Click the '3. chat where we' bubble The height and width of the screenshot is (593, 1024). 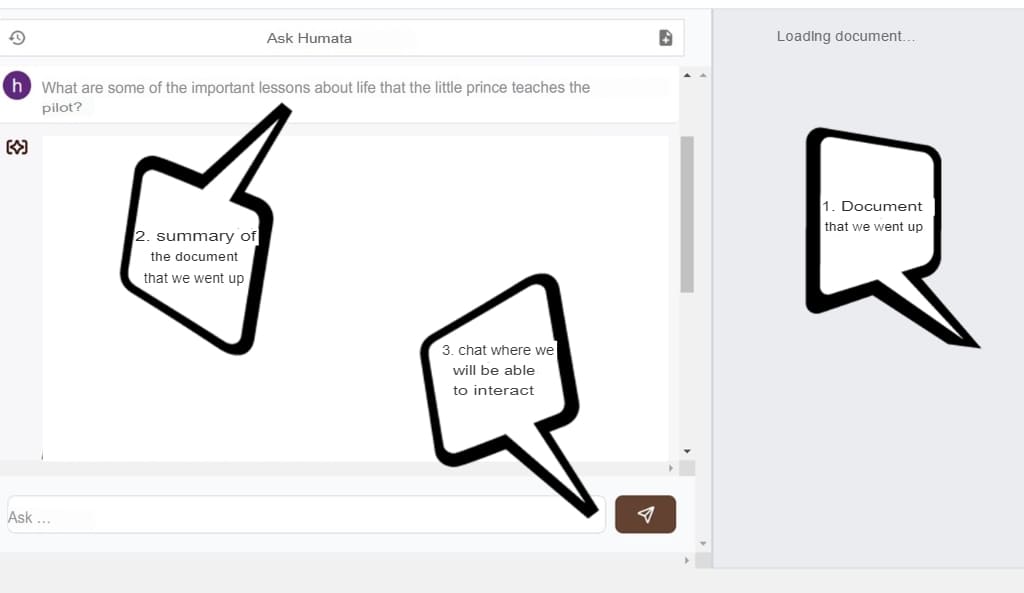click(496, 370)
